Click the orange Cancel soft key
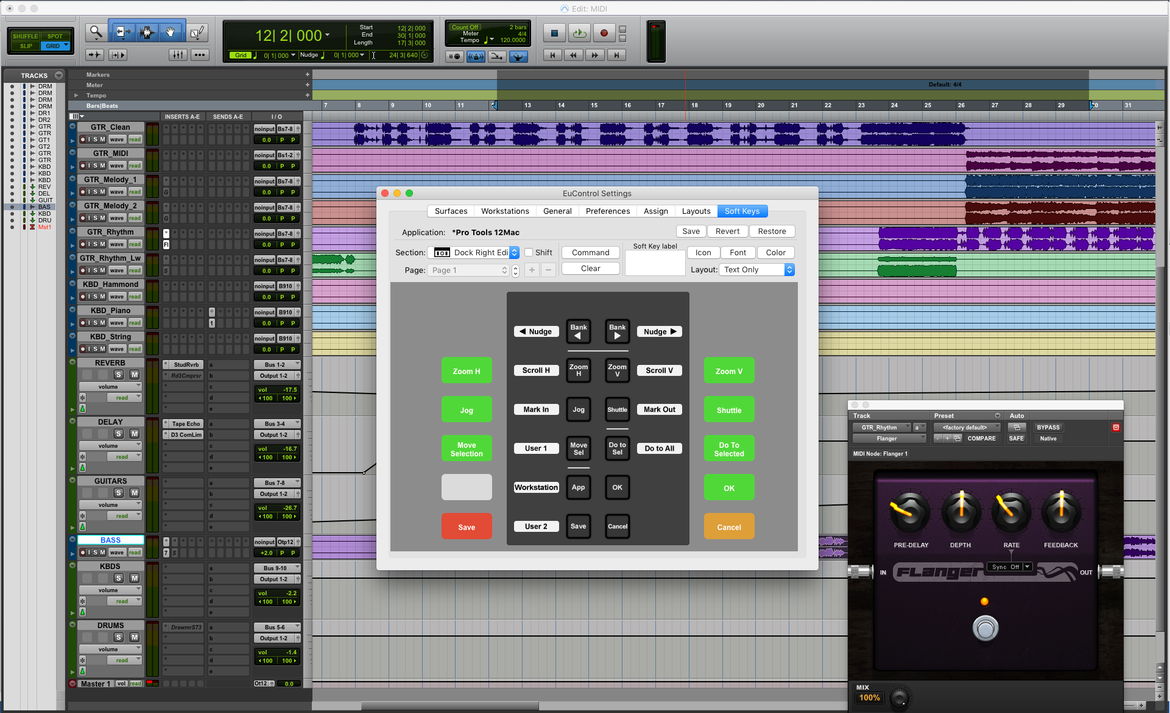1170x713 pixels. click(729, 527)
